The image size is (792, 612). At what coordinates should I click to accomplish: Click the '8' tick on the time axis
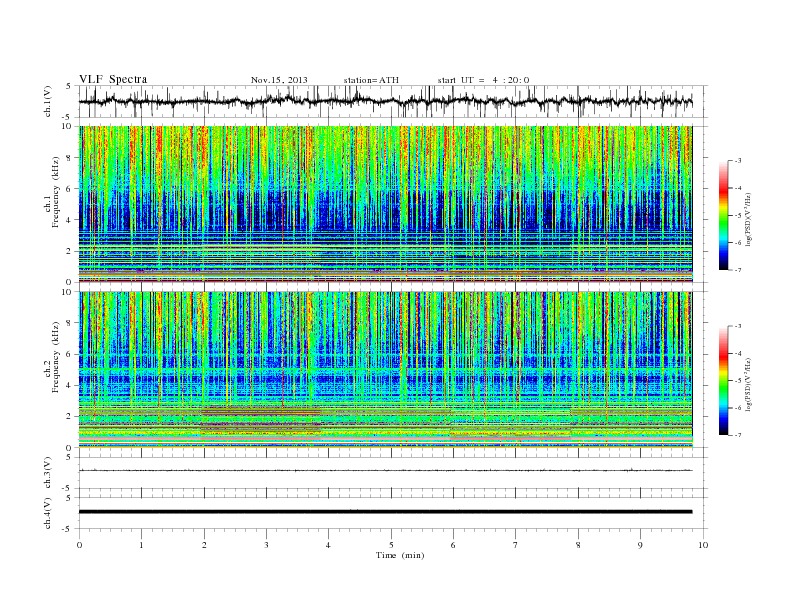[x=578, y=545]
